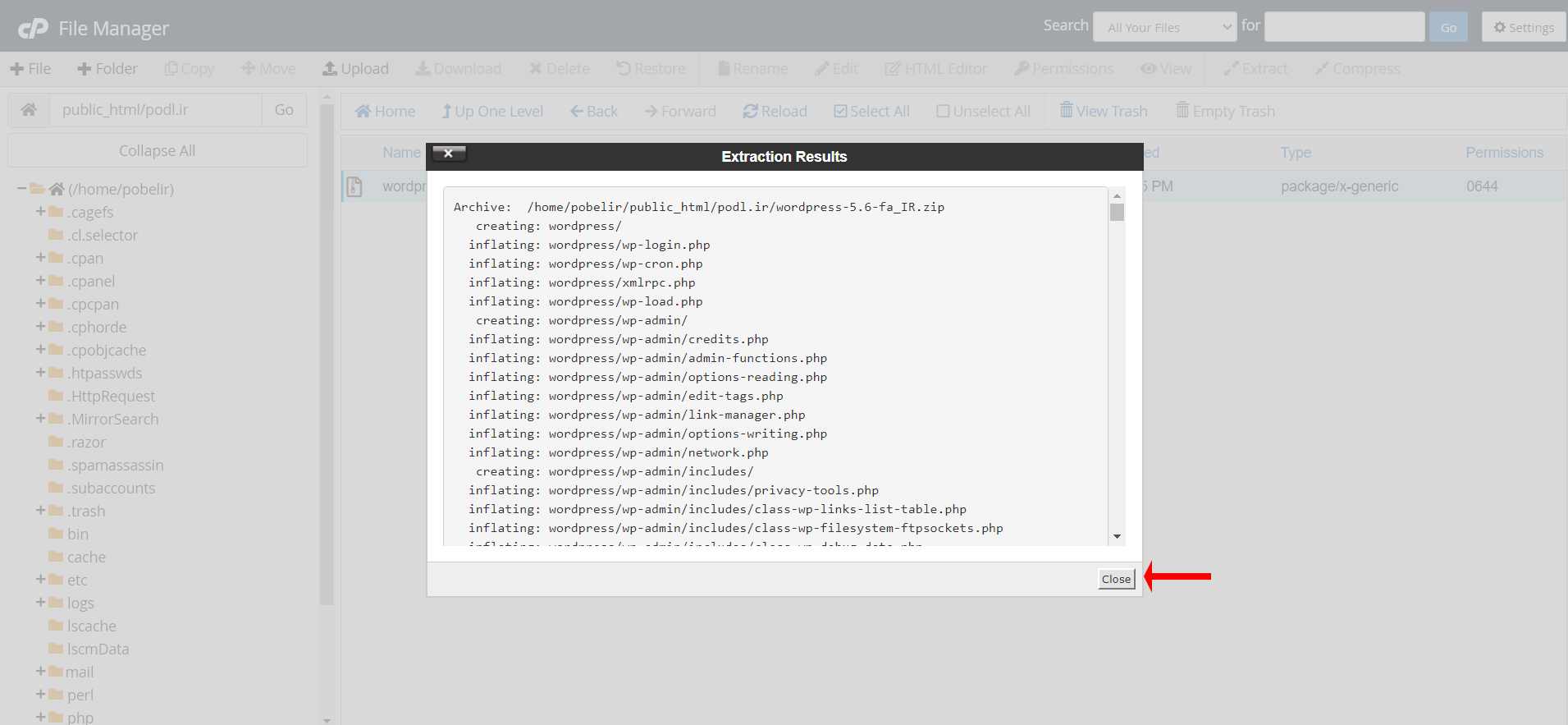Click the Rename toolbar item
Viewport: 1568px width, 725px height.
[752, 69]
